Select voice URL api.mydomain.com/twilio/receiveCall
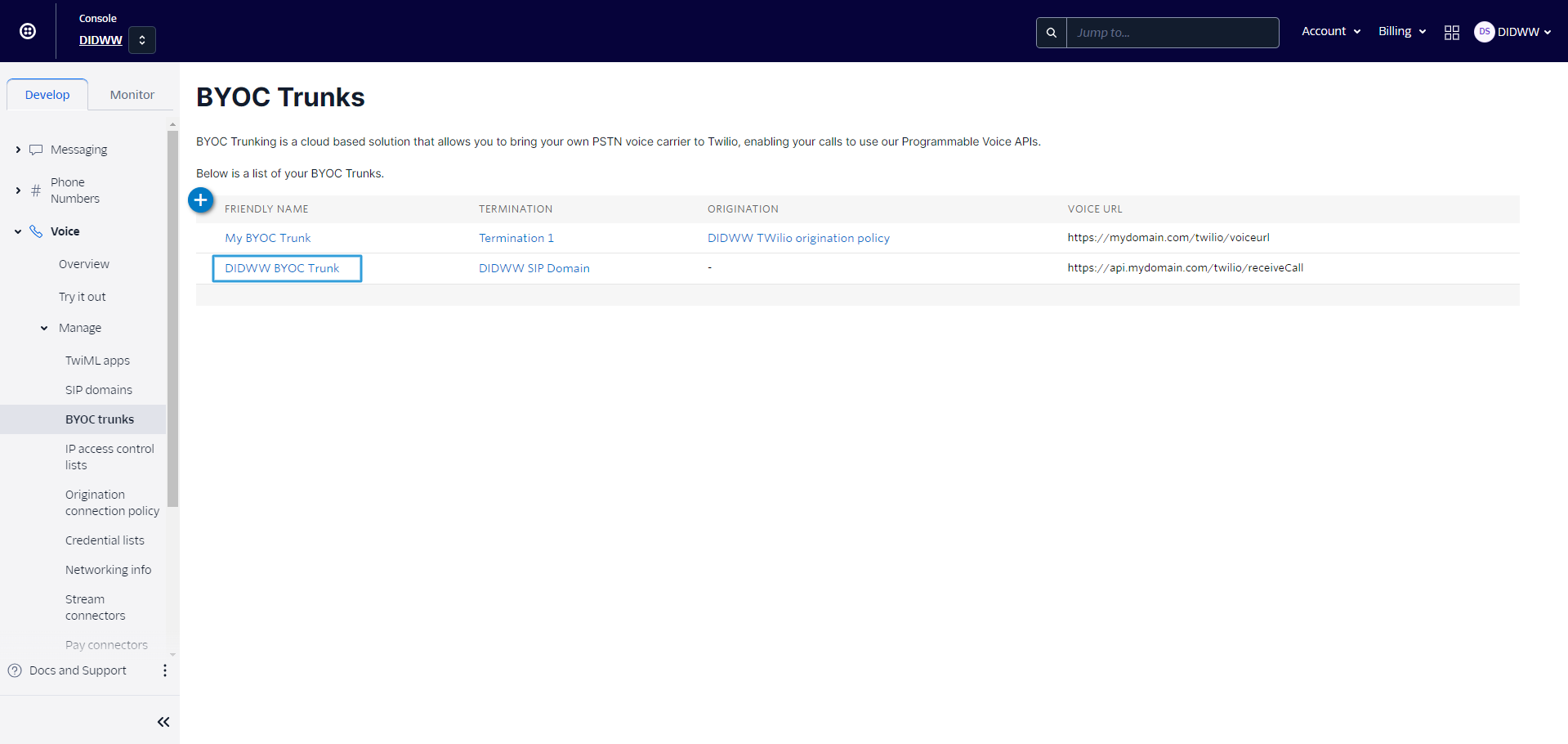Viewport: 1568px width, 744px height. tap(1185, 268)
